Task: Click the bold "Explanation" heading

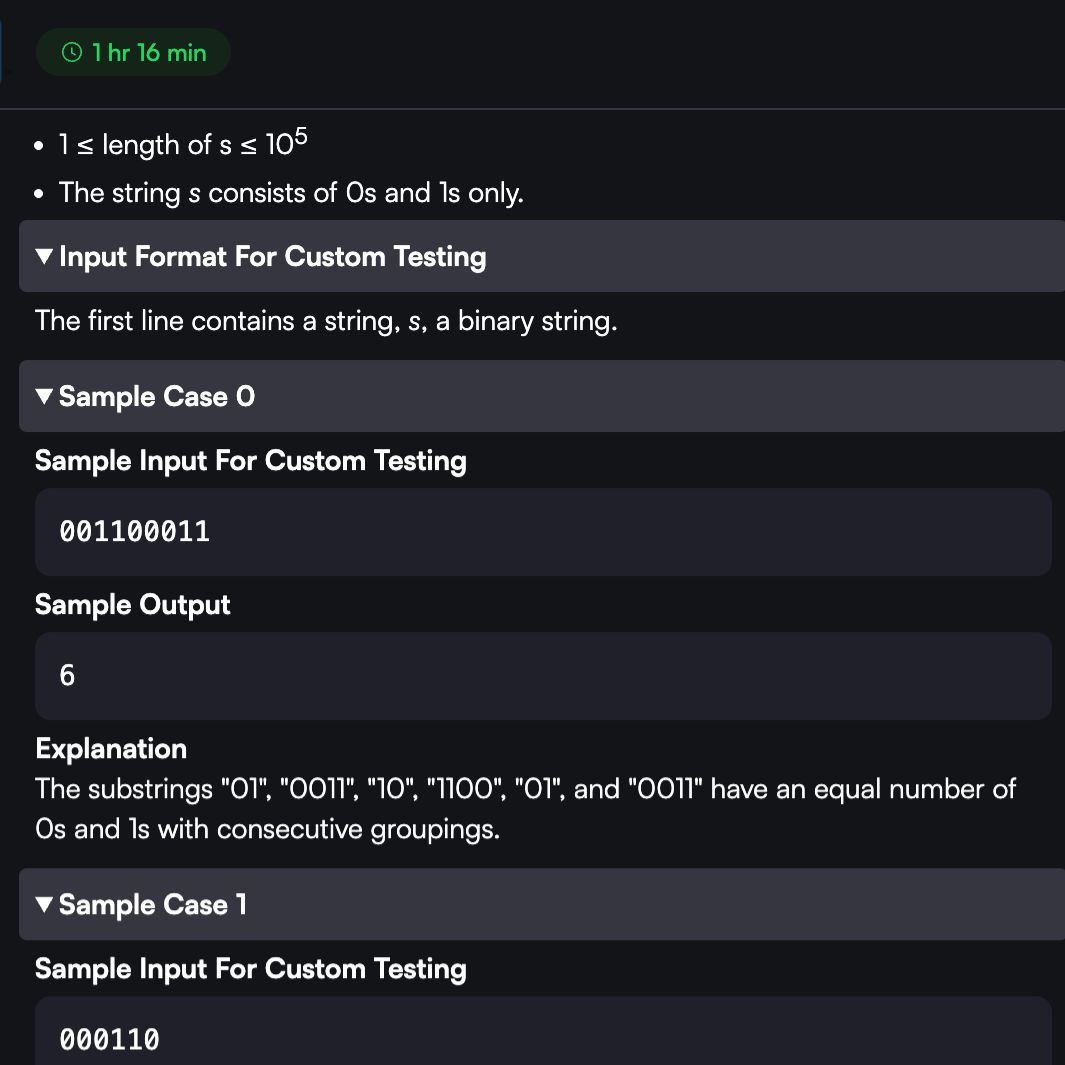Action: [x=111, y=749]
